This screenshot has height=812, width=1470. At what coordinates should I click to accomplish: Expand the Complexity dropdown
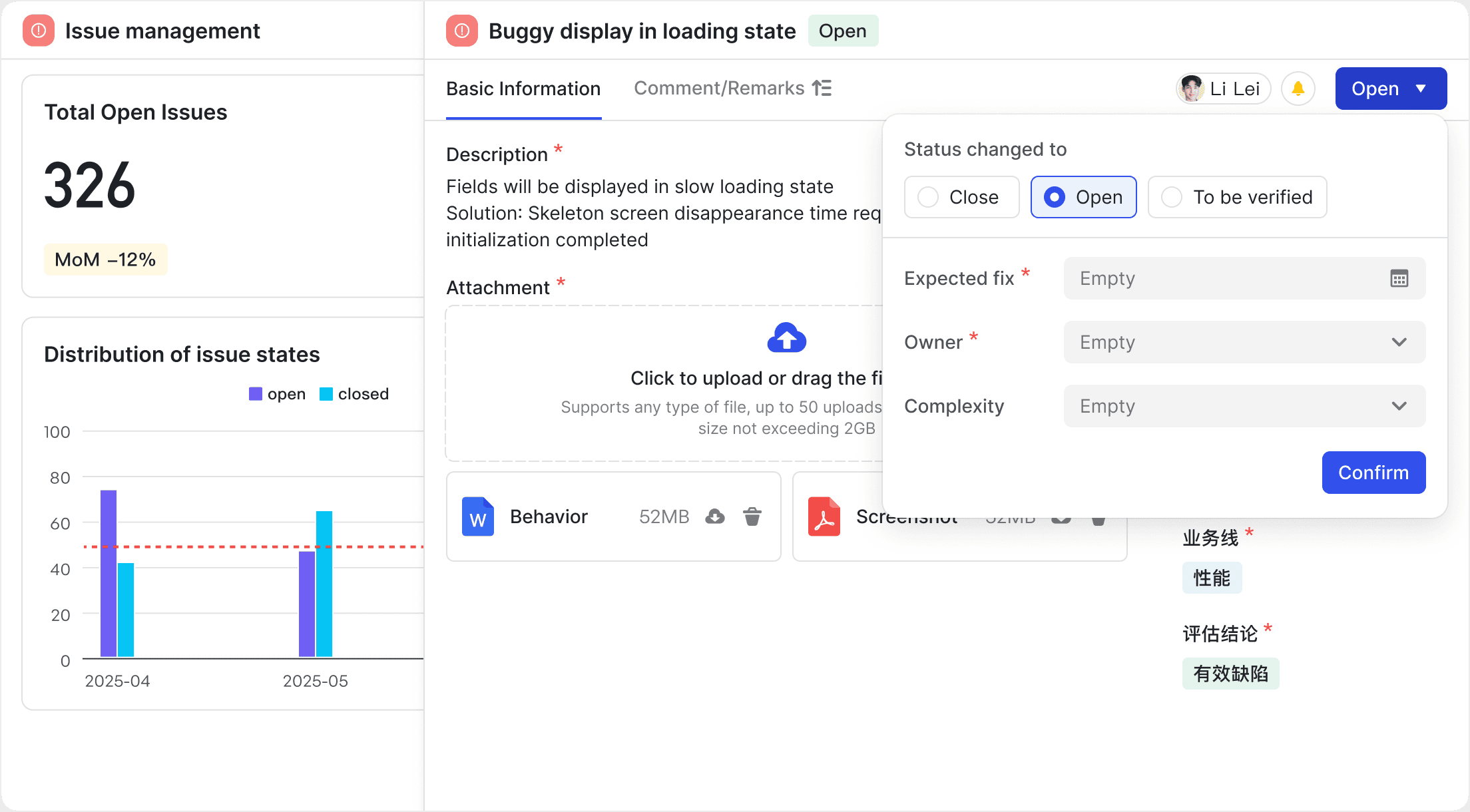point(1244,406)
